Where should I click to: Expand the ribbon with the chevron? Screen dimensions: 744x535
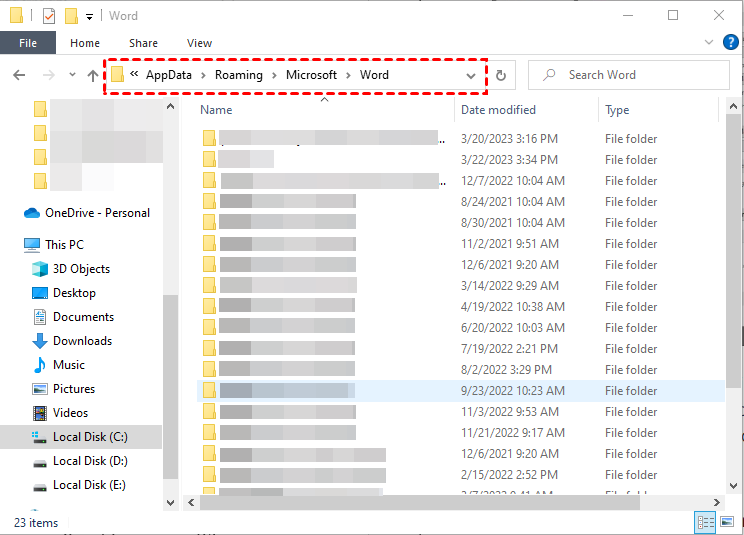click(x=709, y=42)
